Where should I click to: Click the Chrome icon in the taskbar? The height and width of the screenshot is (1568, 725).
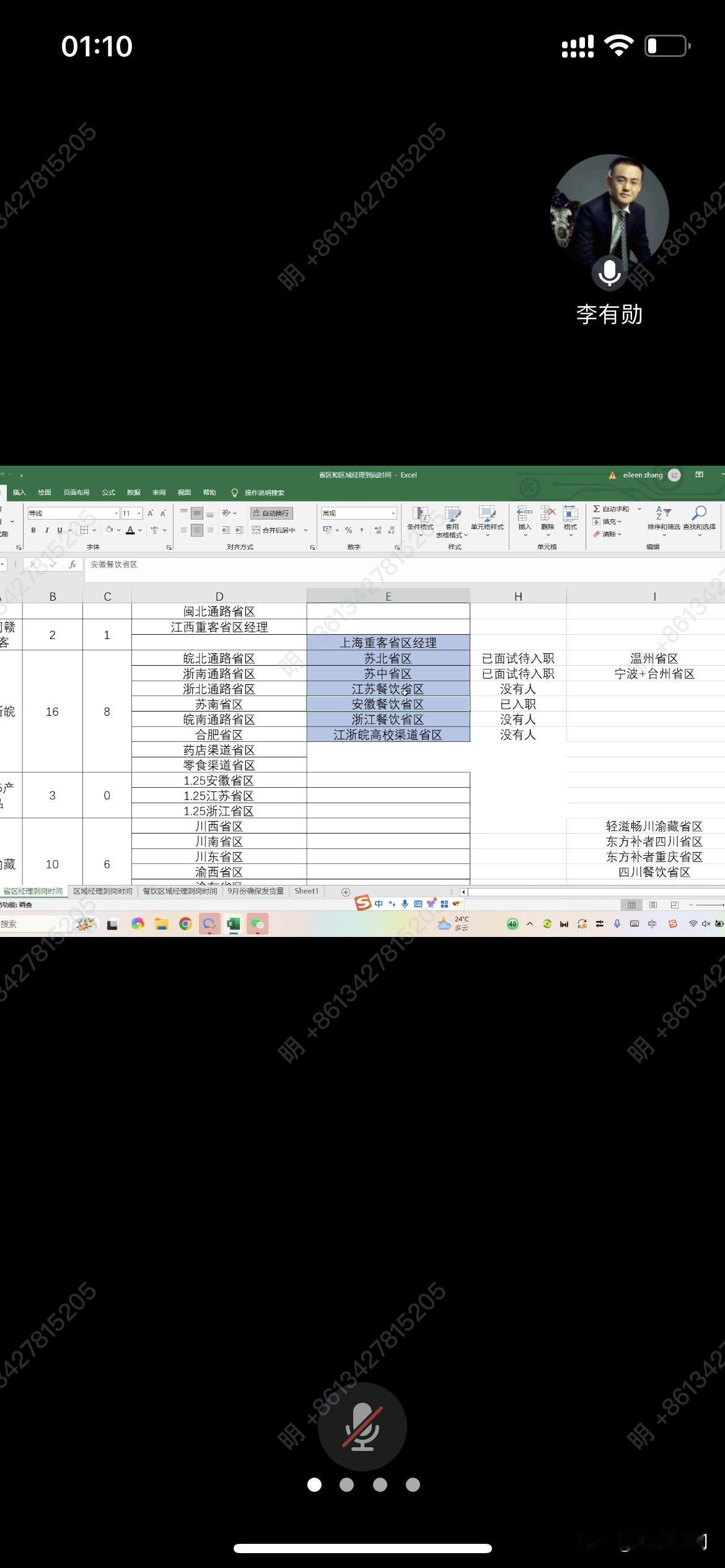[185, 924]
